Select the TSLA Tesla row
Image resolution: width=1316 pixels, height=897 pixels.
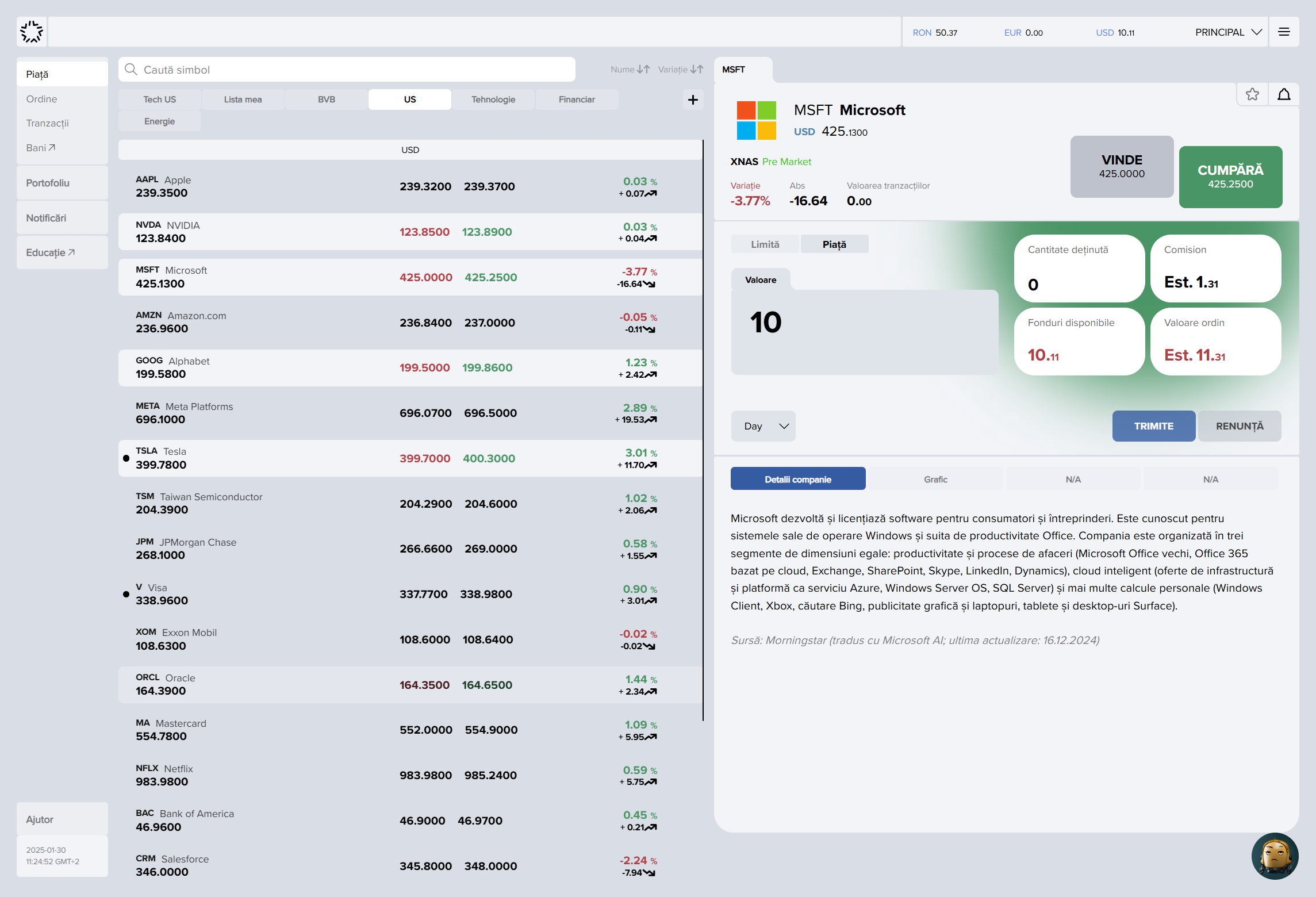(410, 458)
